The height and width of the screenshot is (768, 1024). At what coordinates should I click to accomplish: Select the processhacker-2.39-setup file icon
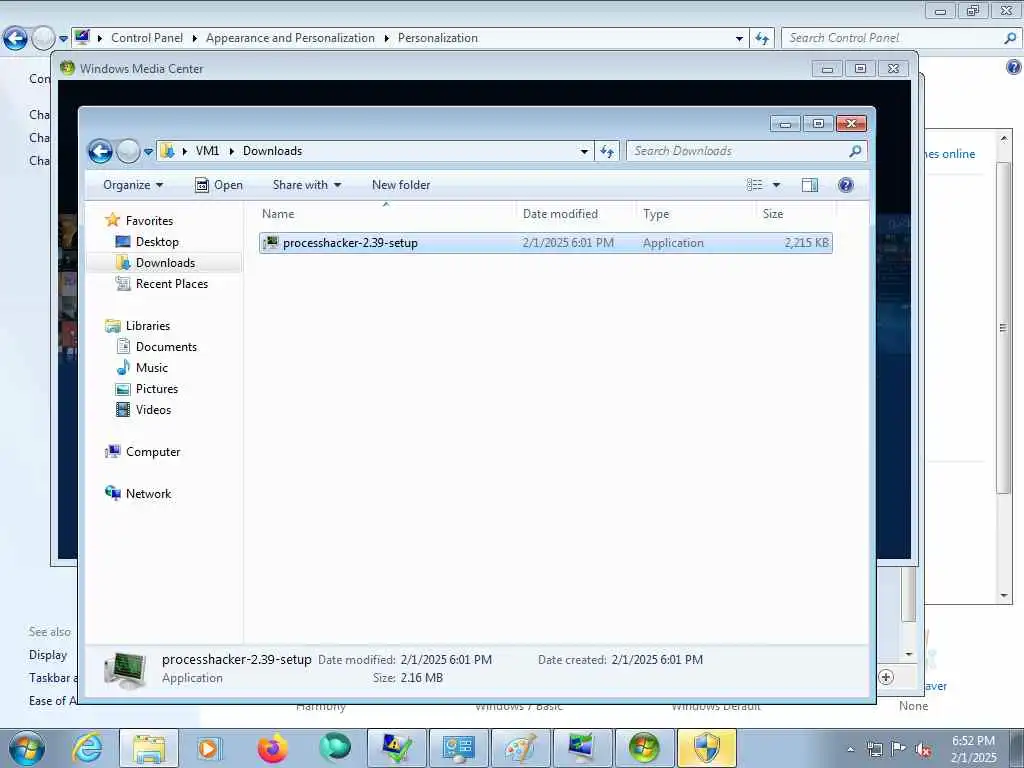coord(270,243)
